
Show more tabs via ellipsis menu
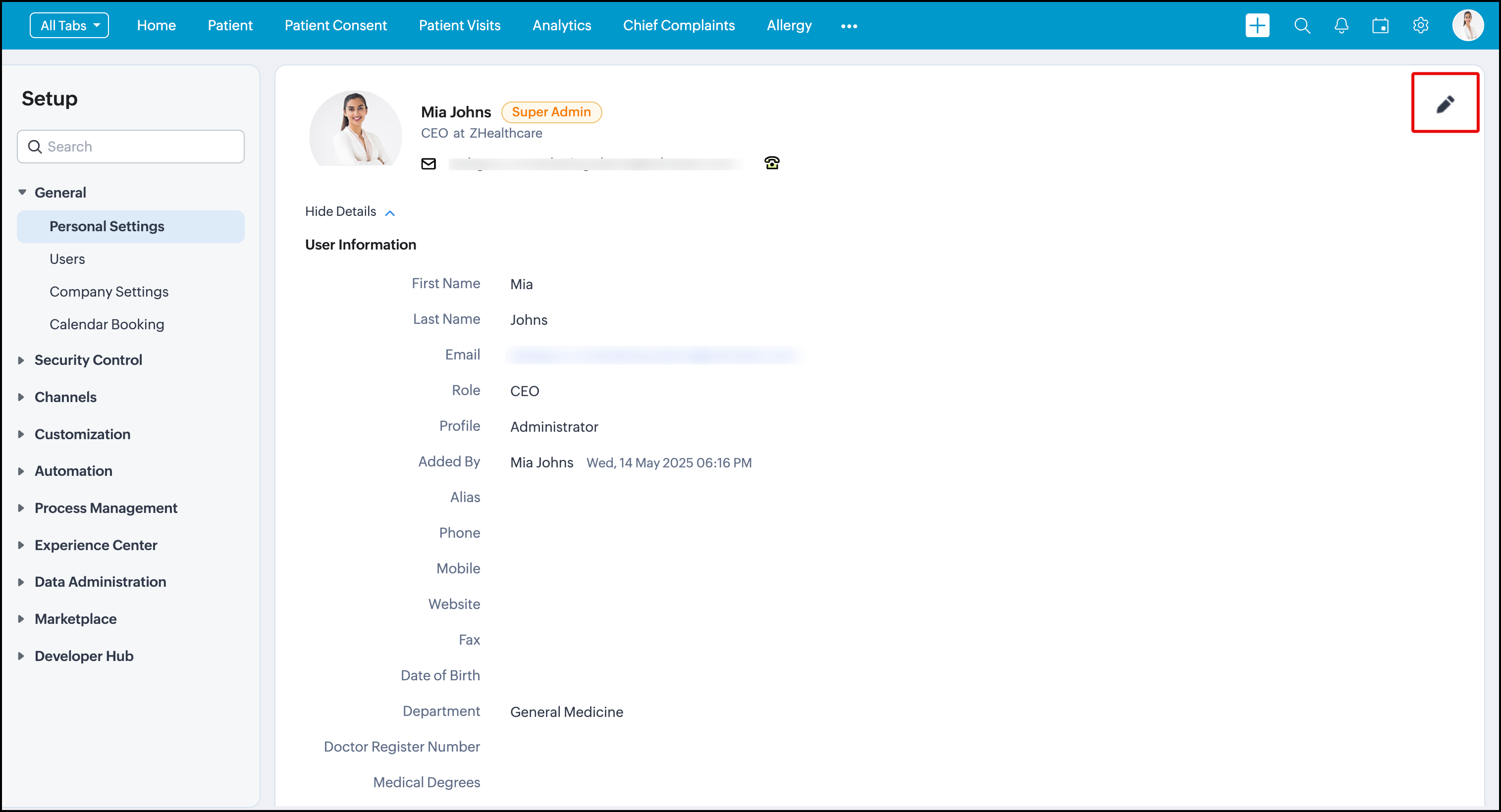pos(849,26)
